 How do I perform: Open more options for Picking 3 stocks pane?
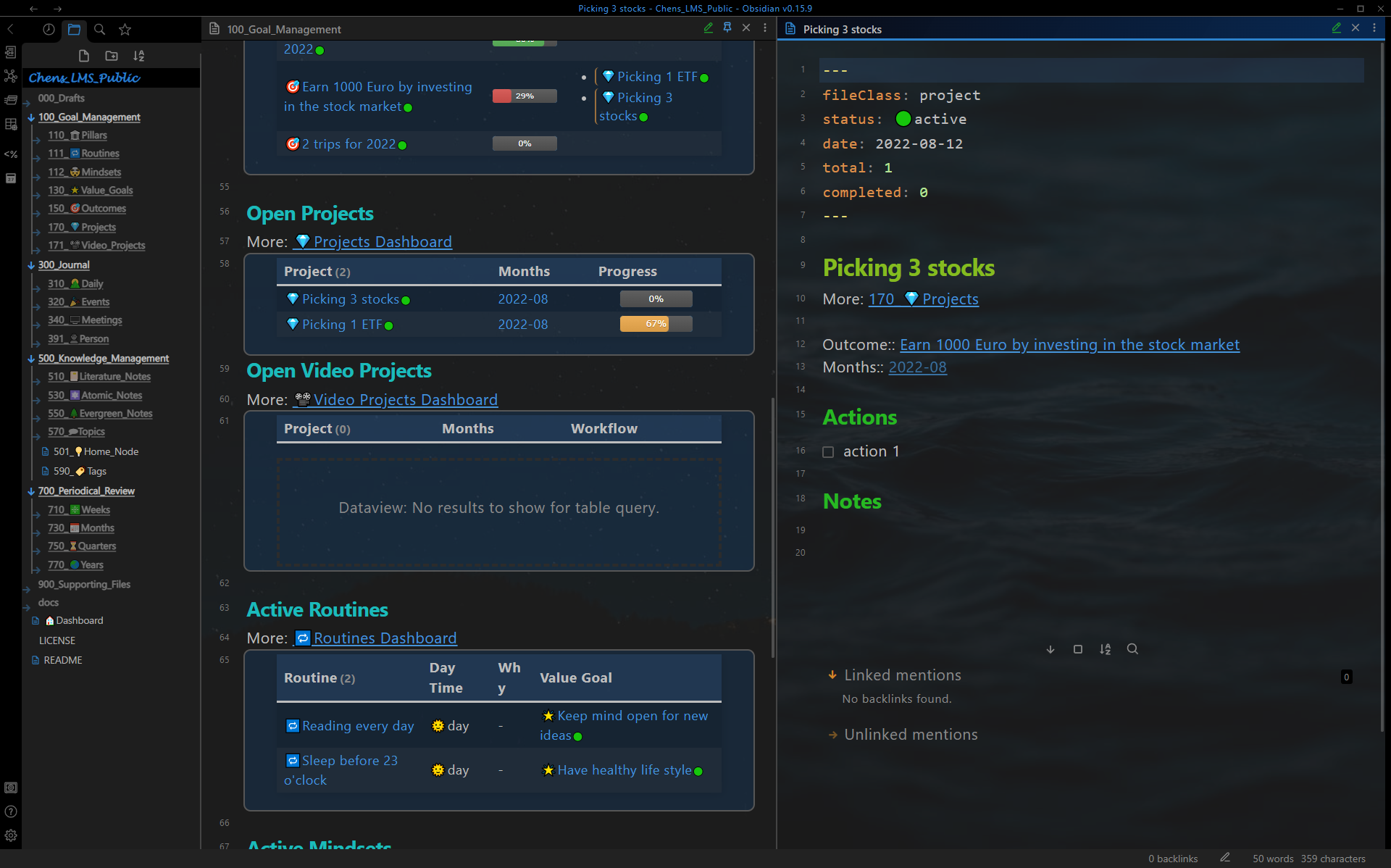pyautogui.click(x=1374, y=28)
